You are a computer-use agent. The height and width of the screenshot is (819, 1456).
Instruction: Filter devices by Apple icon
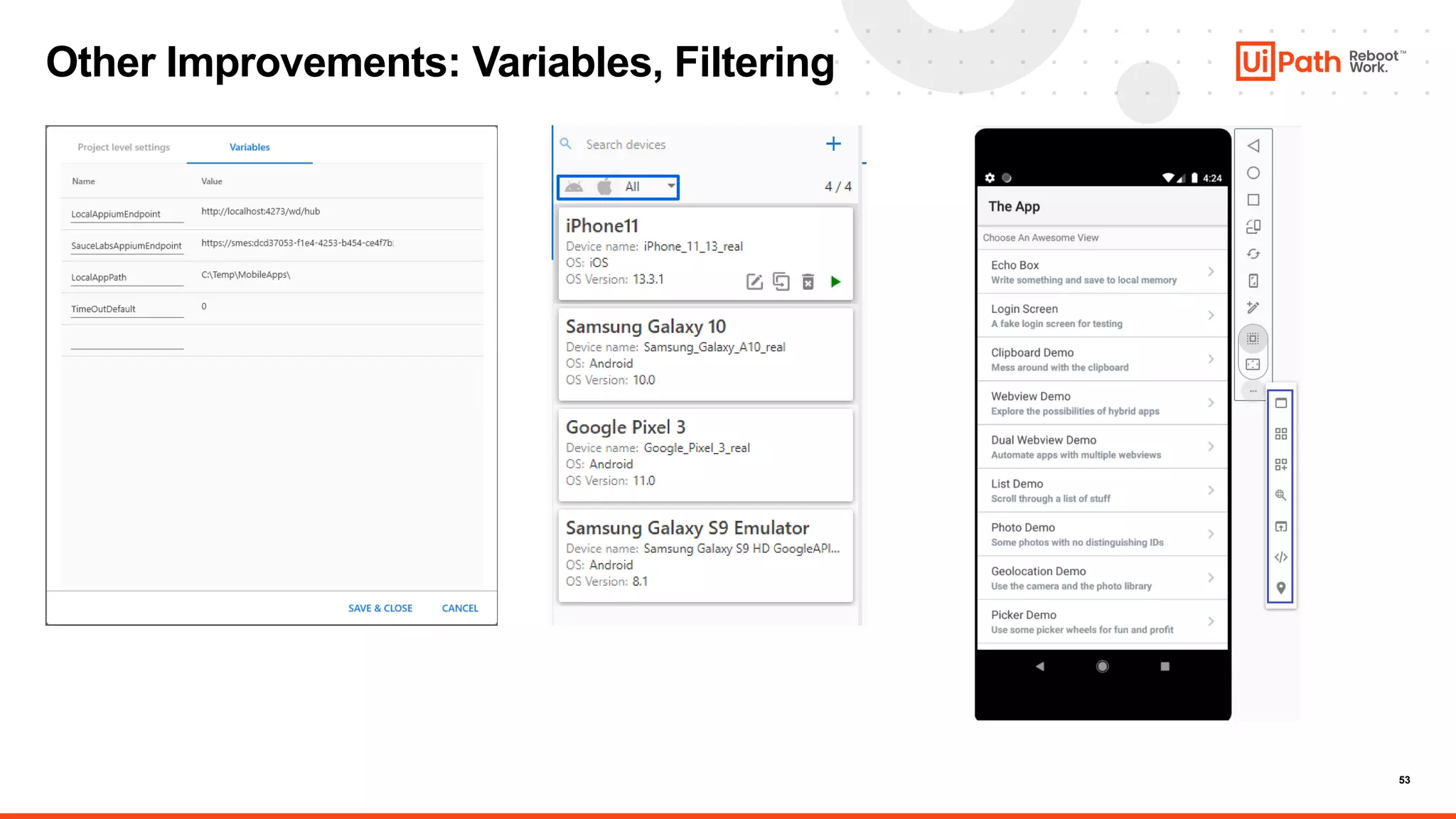click(x=604, y=187)
